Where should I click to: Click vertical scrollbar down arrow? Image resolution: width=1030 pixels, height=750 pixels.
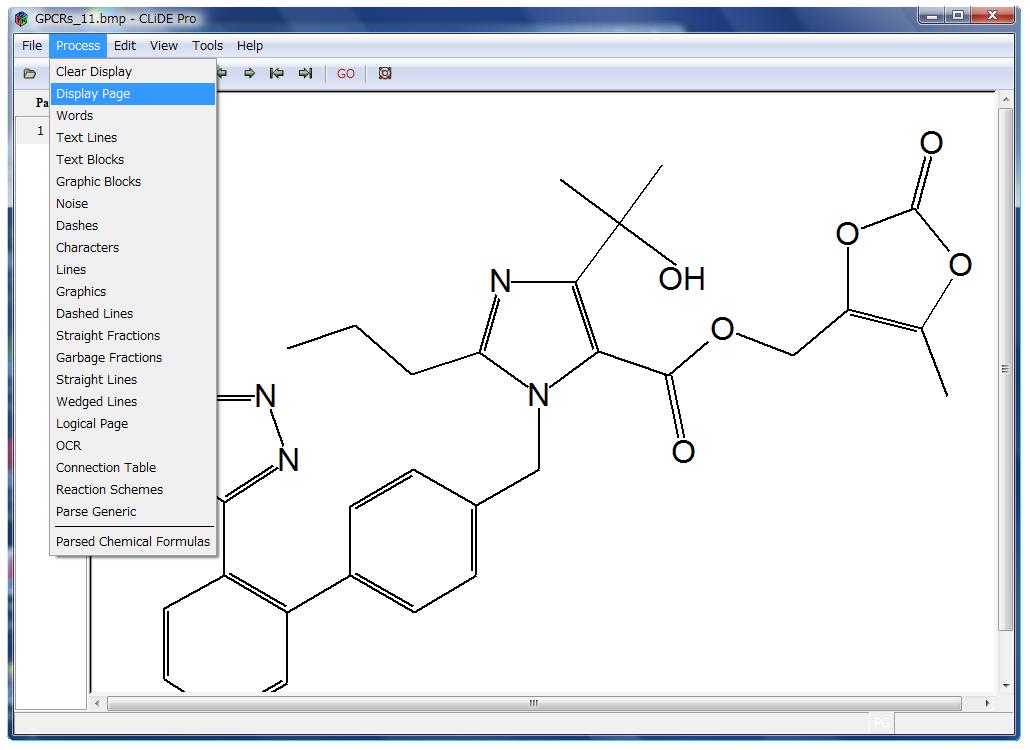1006,686
